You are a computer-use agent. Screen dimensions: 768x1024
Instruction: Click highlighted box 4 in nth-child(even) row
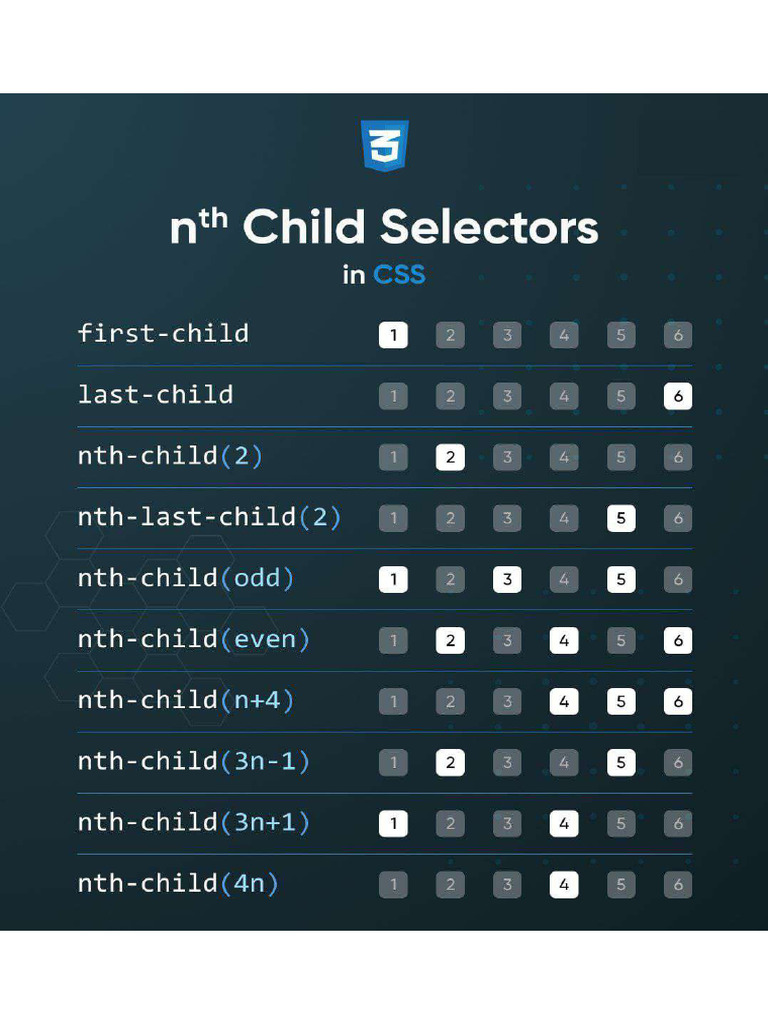pyautogui.click(x=564, y=640)
